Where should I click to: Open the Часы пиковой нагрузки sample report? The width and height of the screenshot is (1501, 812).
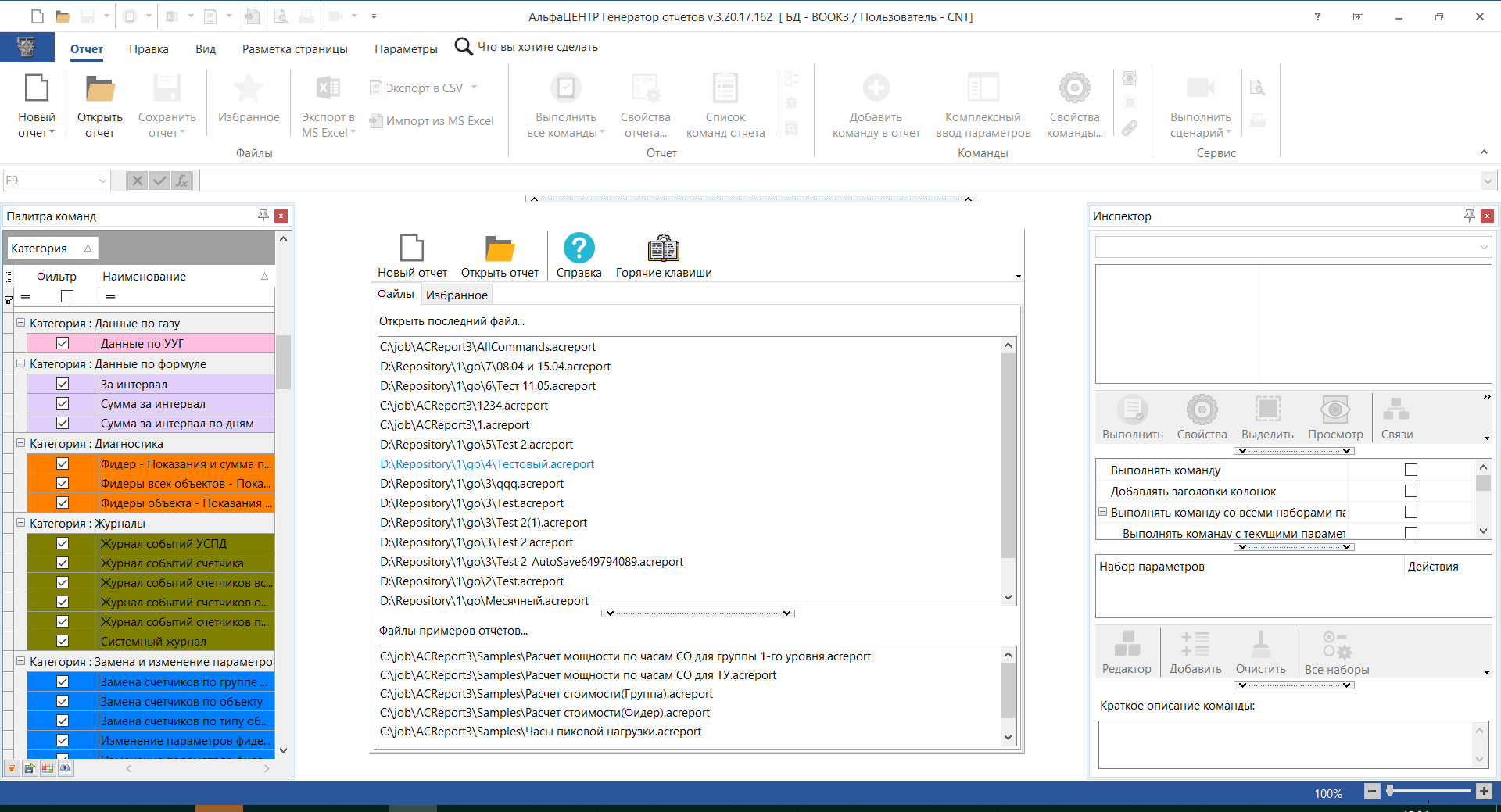coord(540,732)
